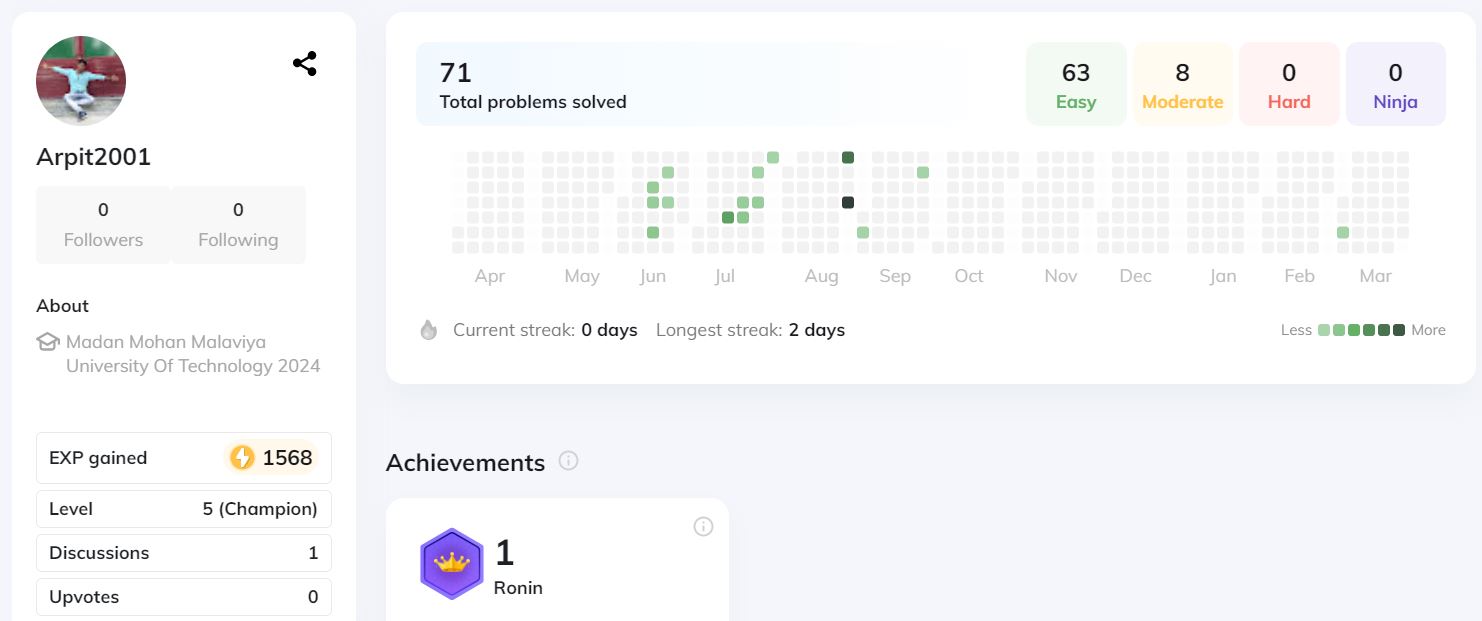Open the Arpit2001 profile picture
The width and height of the screenshot is (1482, 621).
tap(81, 81)
